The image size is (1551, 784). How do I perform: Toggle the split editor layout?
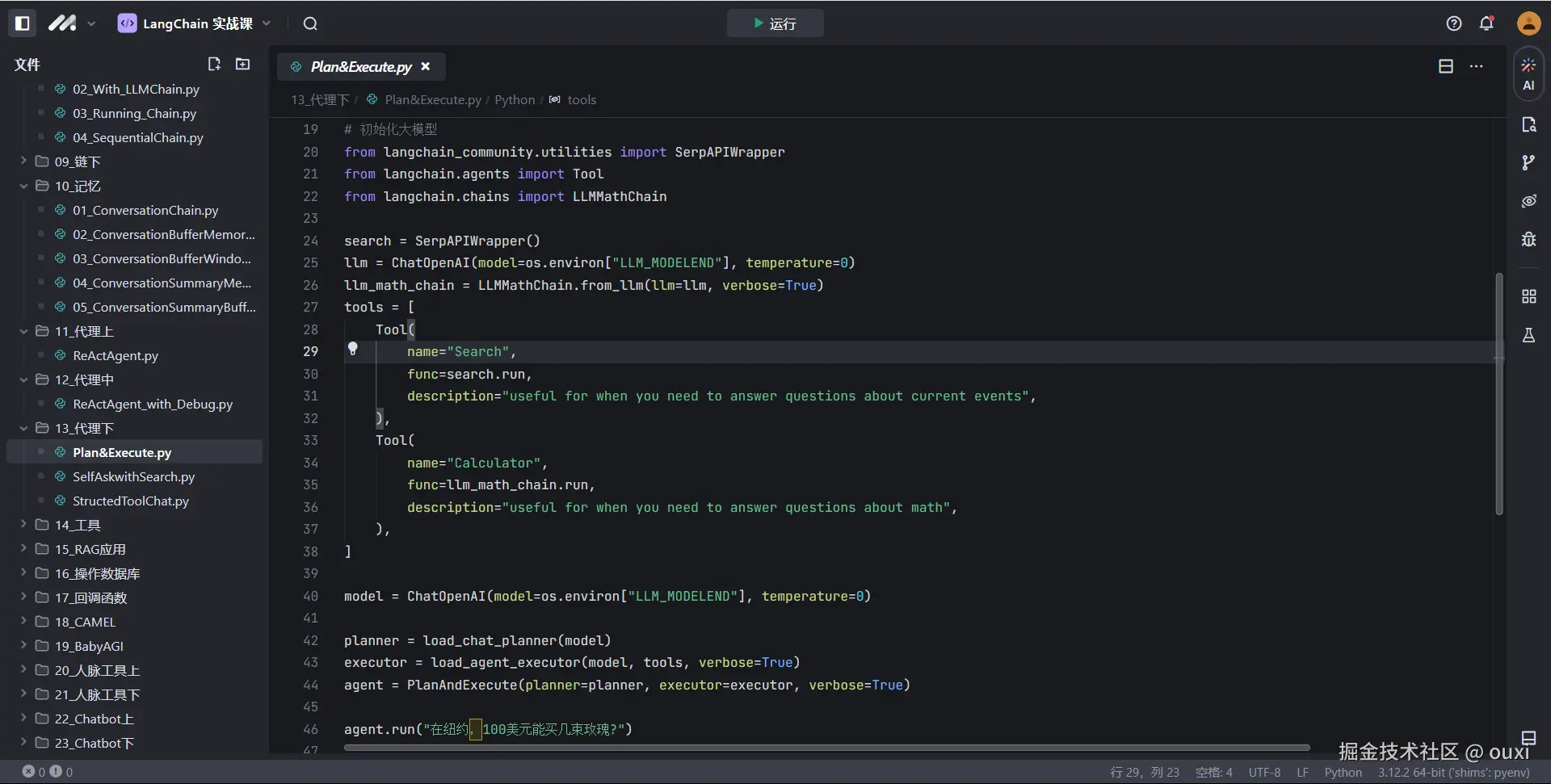pos(1446,66)
